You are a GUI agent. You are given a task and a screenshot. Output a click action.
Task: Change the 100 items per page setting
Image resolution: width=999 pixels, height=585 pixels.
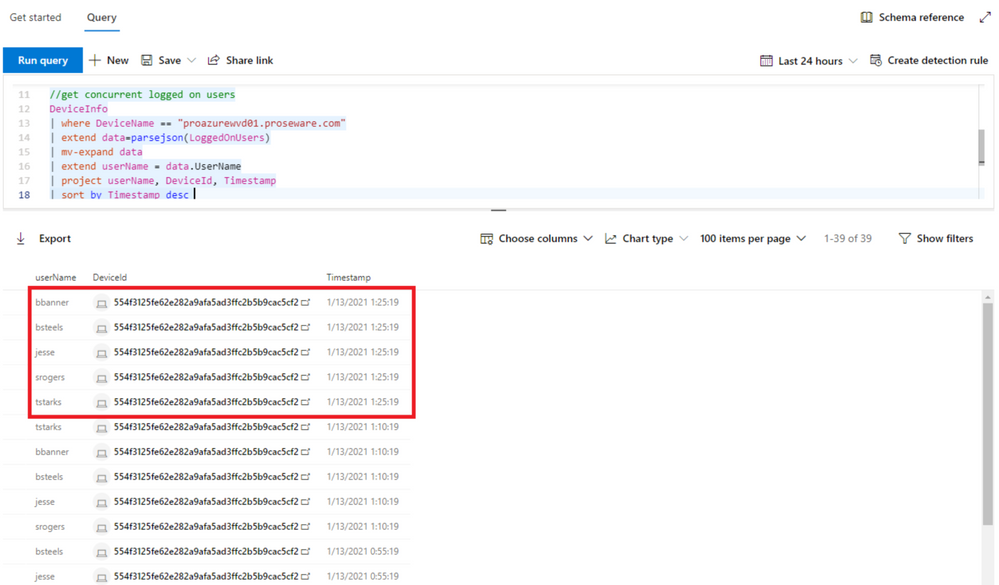pyautogui.click(x=752, y=239)
